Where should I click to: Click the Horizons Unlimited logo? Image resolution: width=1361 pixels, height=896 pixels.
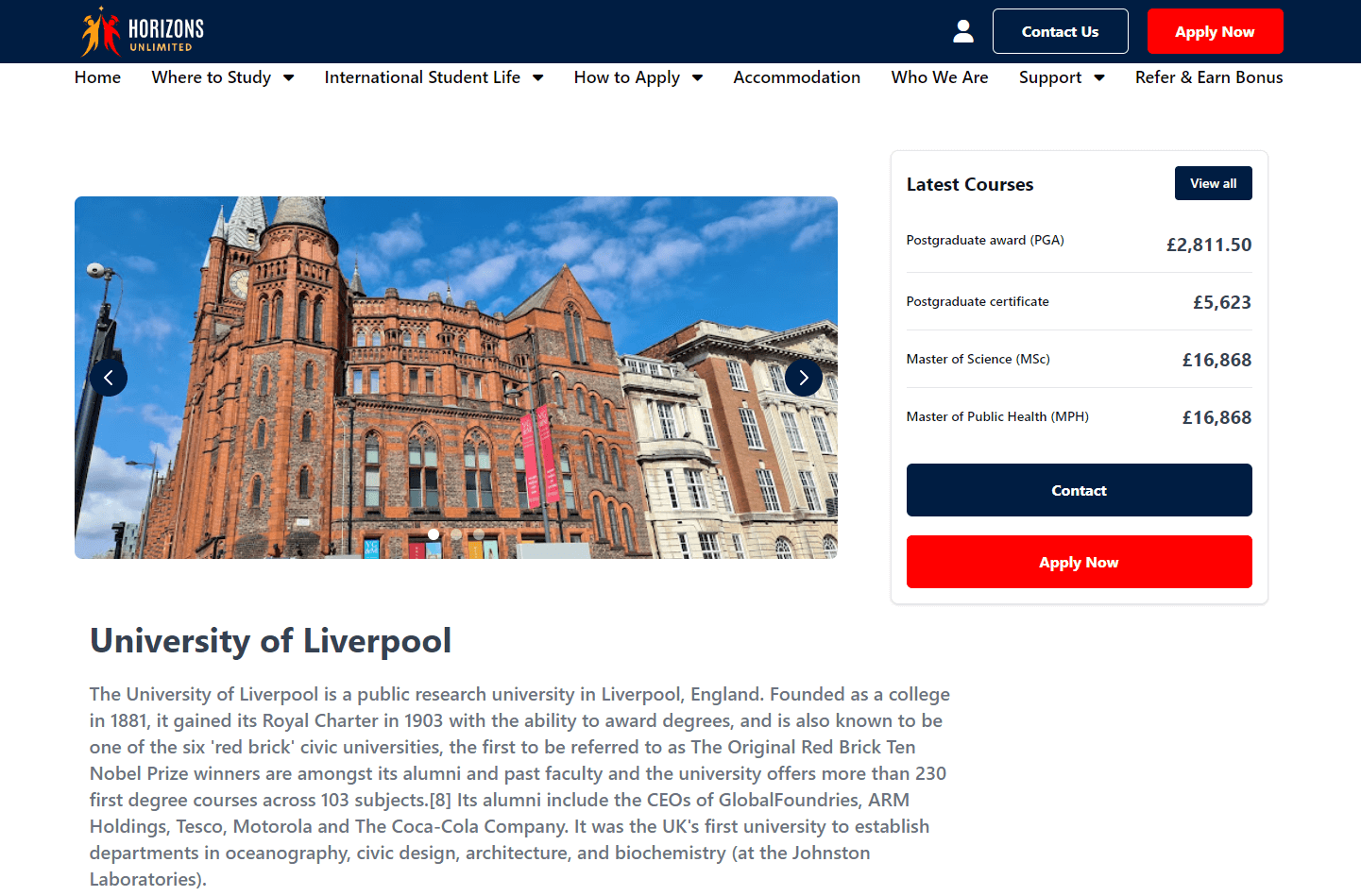point(143,32)
